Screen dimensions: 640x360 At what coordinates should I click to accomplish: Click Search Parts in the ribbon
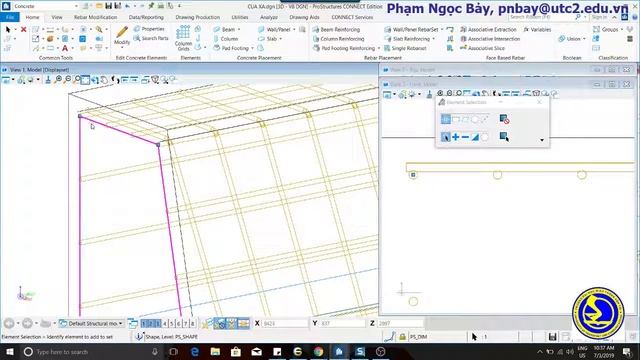[151, 38]
